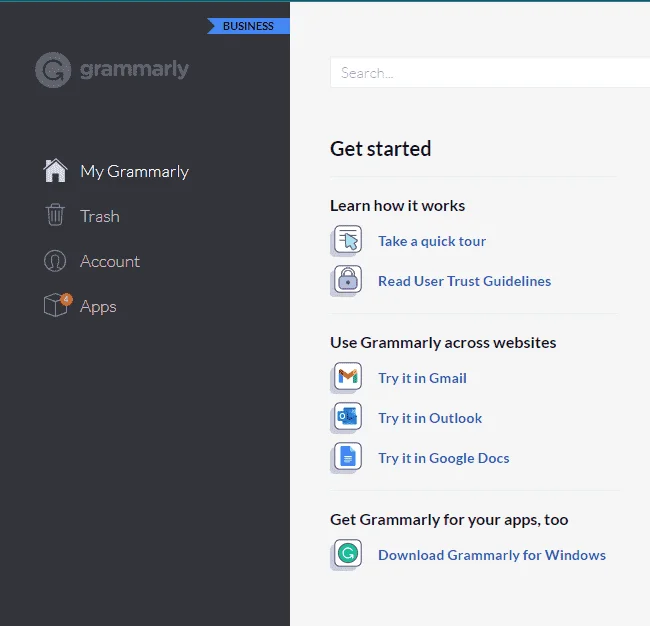Open the Apps menu item

click(98, 307)
